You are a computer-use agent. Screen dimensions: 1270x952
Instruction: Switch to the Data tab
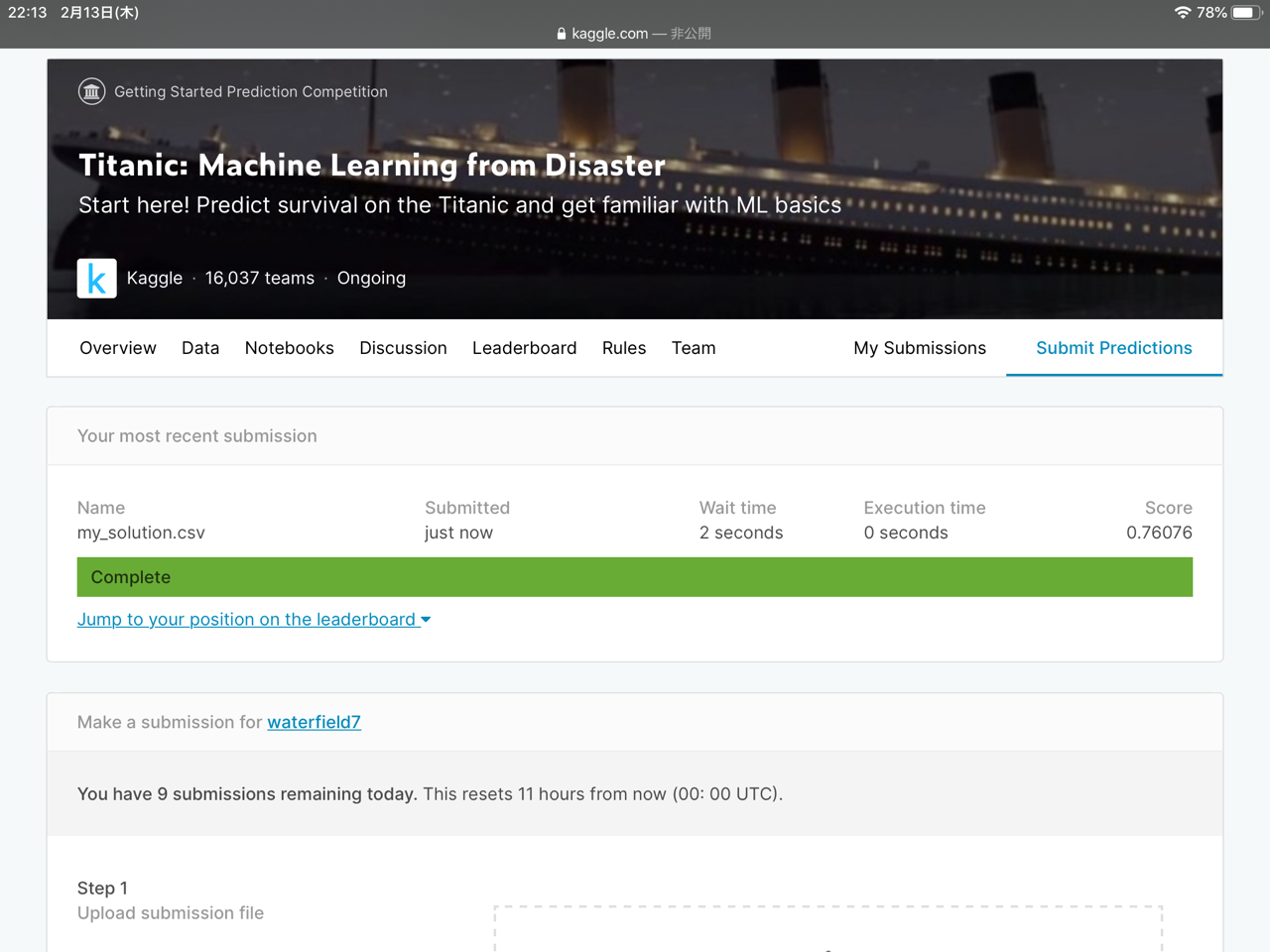(x=200, y=348)
